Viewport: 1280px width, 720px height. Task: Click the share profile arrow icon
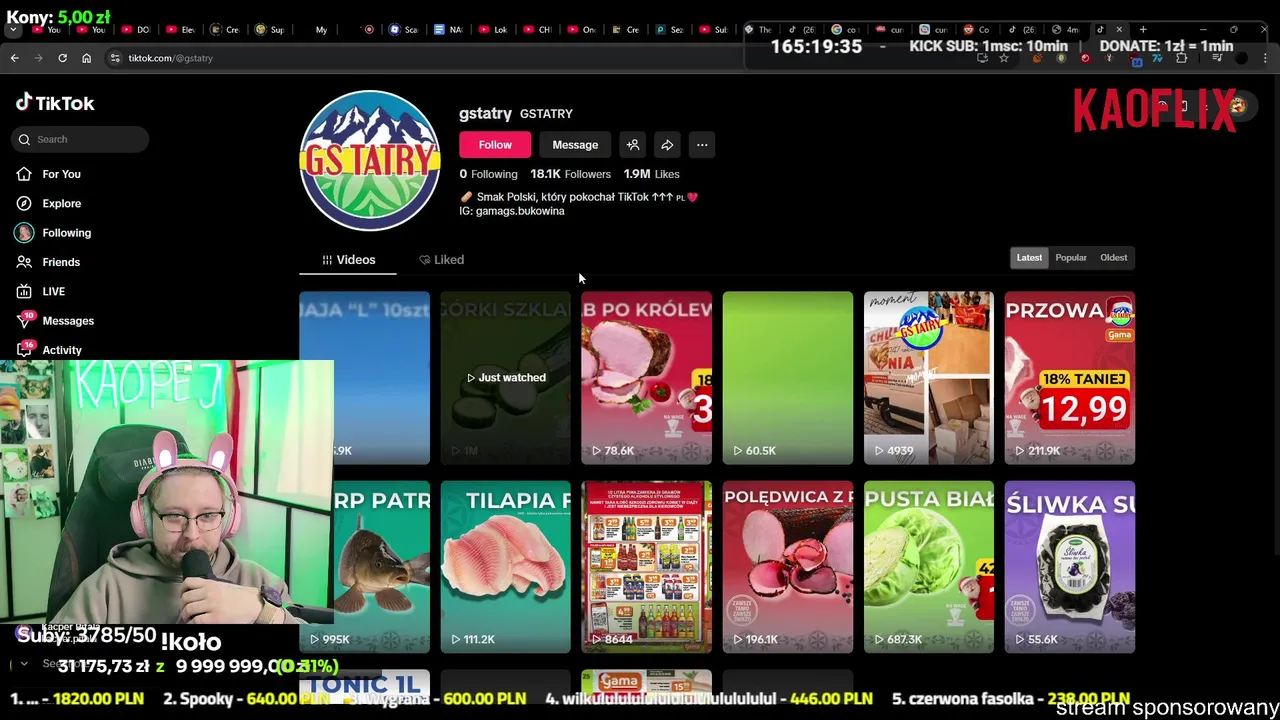click(667, 145)
